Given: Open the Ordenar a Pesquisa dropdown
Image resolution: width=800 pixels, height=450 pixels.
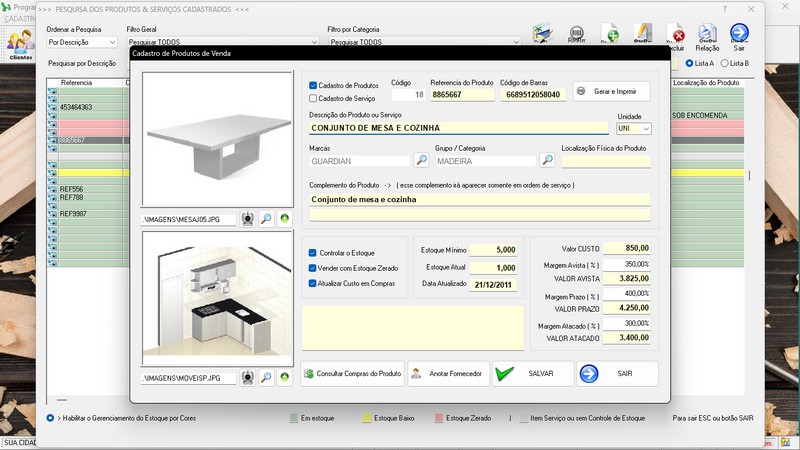Looking at the screenshot, I should click(x=111, y=43).
